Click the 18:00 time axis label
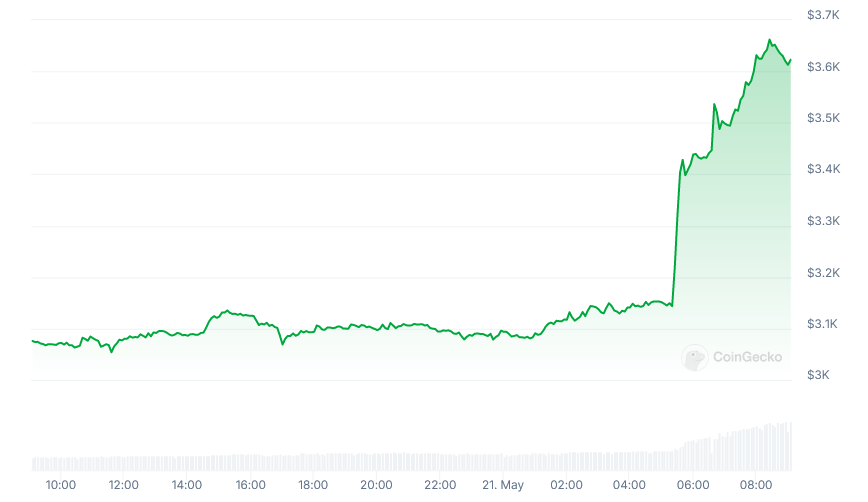Screen dimensions: 868x502 (313, 486)
